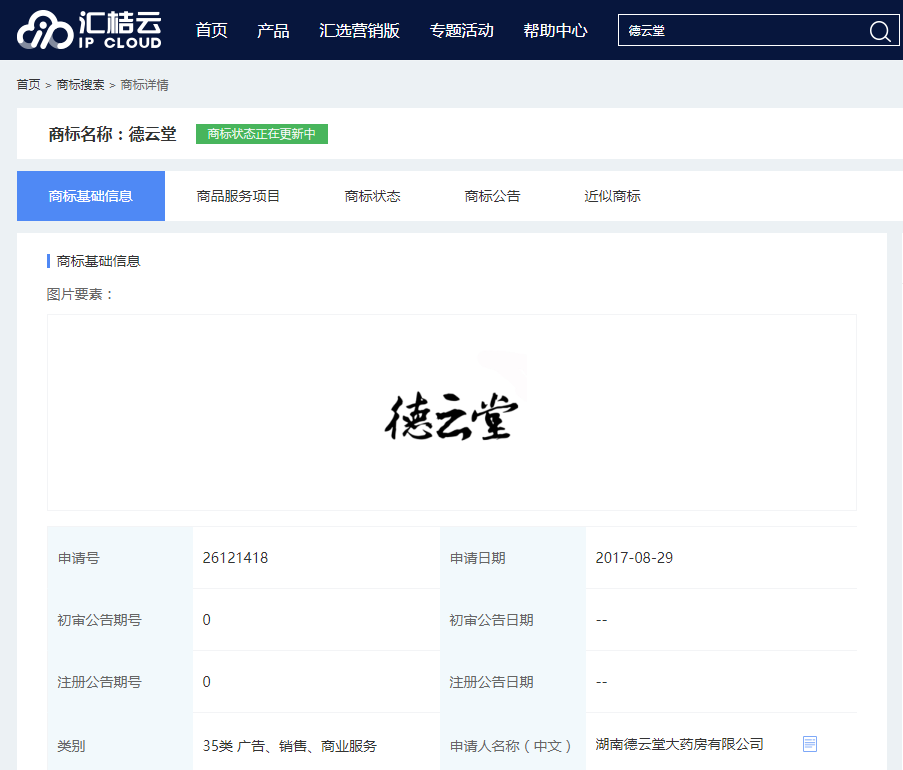
Task: Open the applicant document icon
Action: (x=810, y=744)
